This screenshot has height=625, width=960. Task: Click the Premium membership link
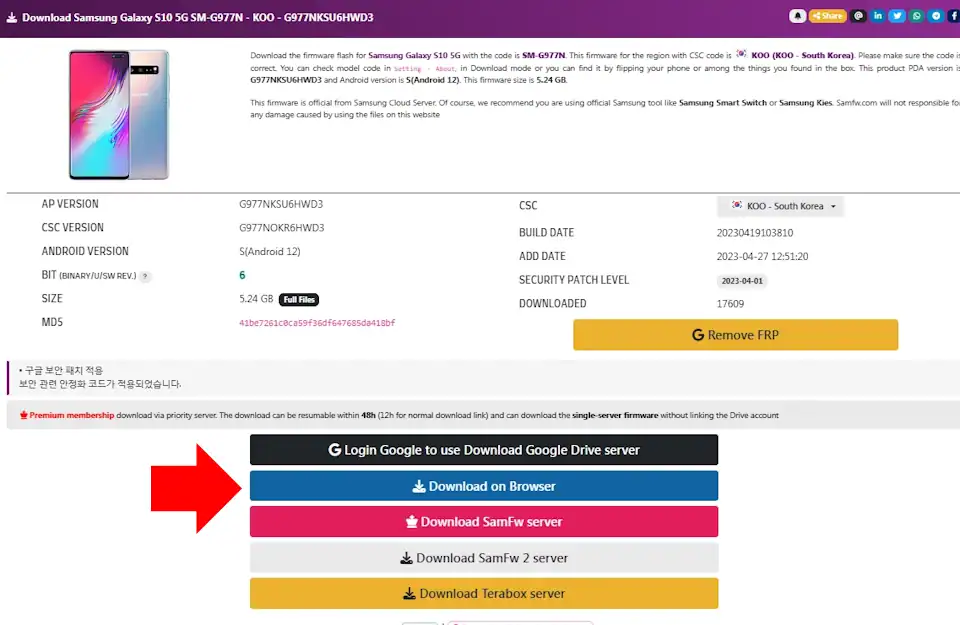[71, 415]
